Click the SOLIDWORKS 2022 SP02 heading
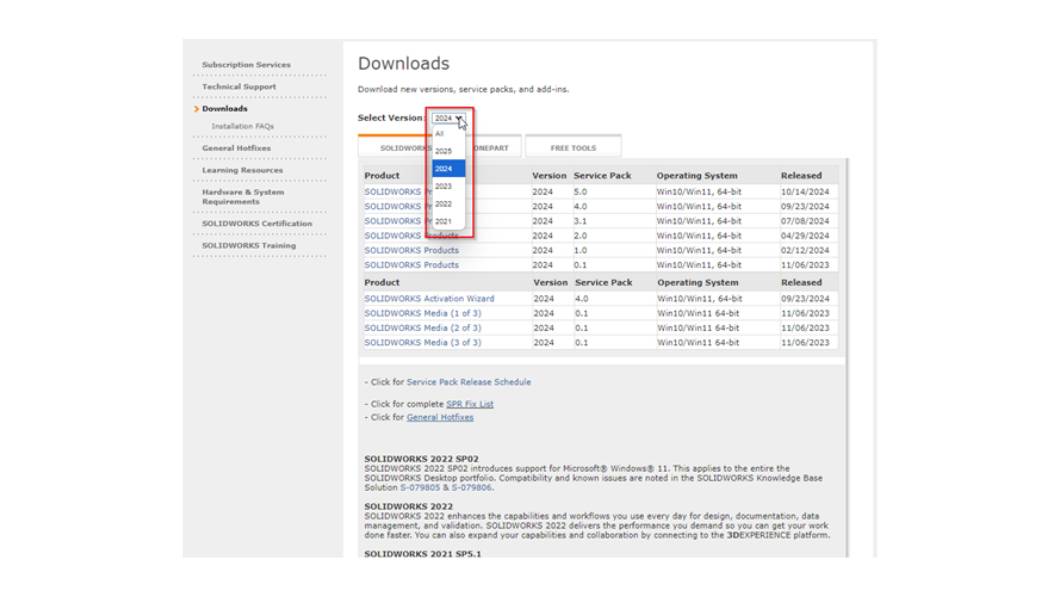This screenshot has width=1060, height=596. pyautogui.click(x=421, y=459)
